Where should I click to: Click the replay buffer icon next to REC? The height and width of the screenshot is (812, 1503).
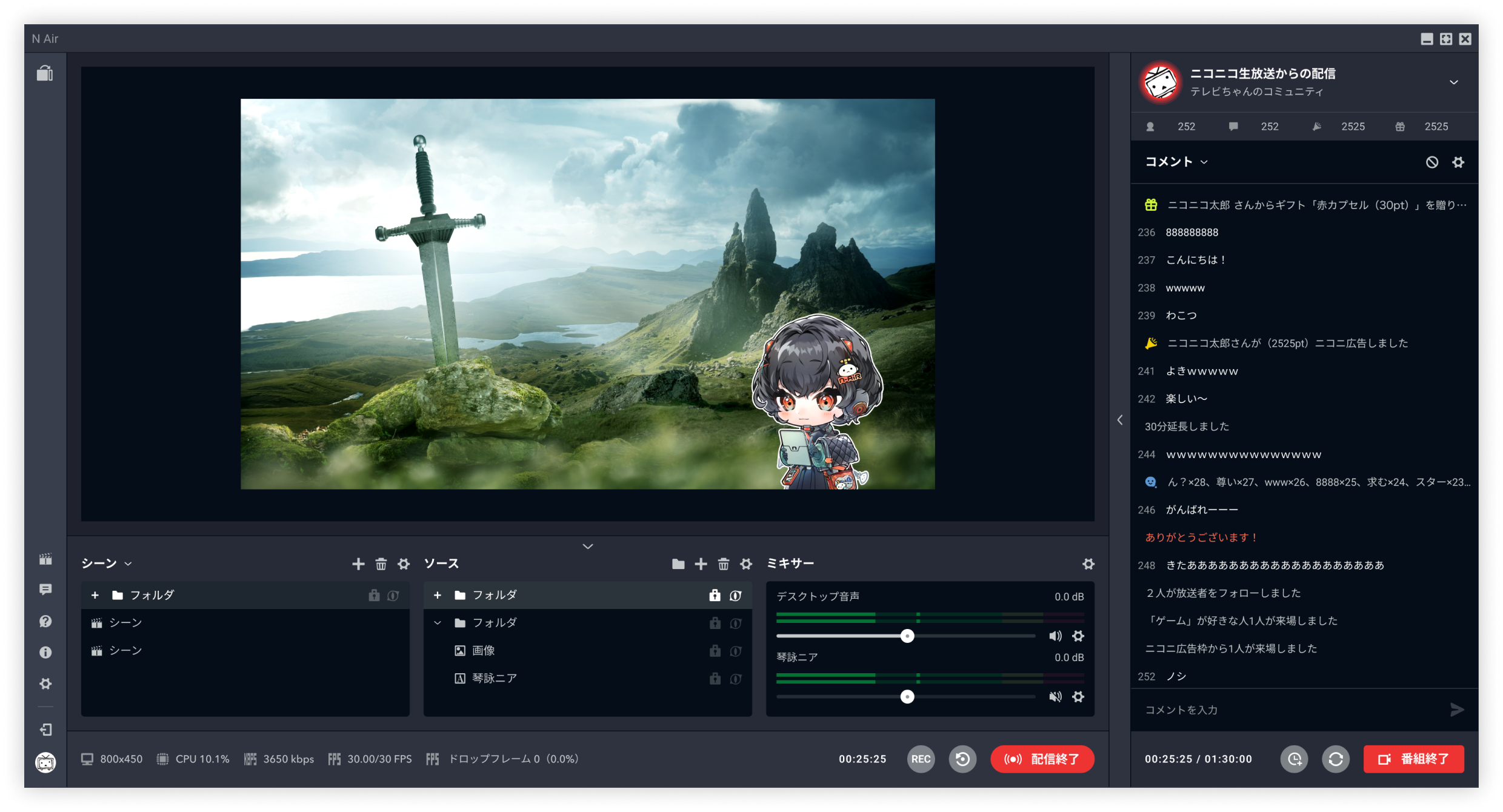962,759
